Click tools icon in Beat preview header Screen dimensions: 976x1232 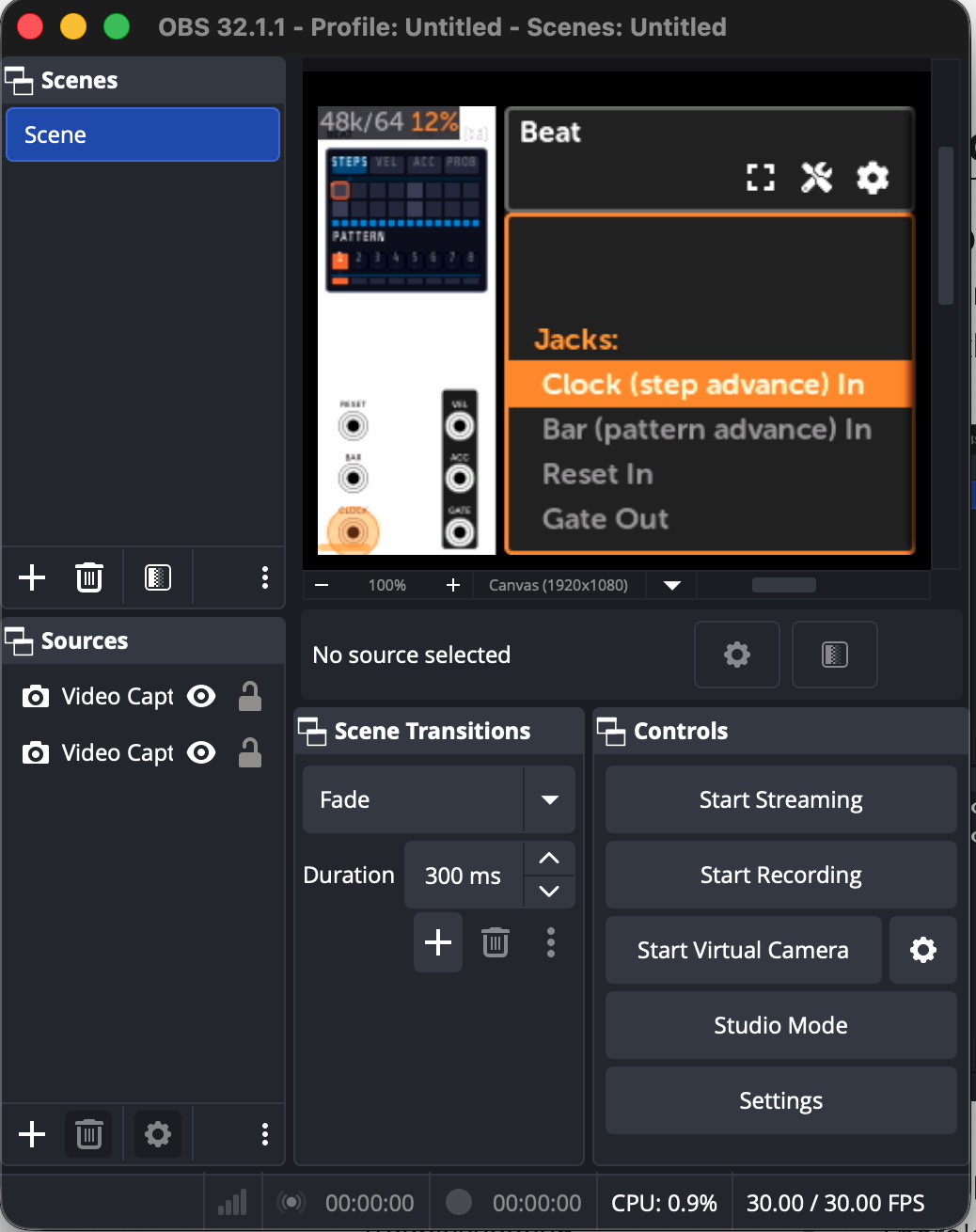816,177
